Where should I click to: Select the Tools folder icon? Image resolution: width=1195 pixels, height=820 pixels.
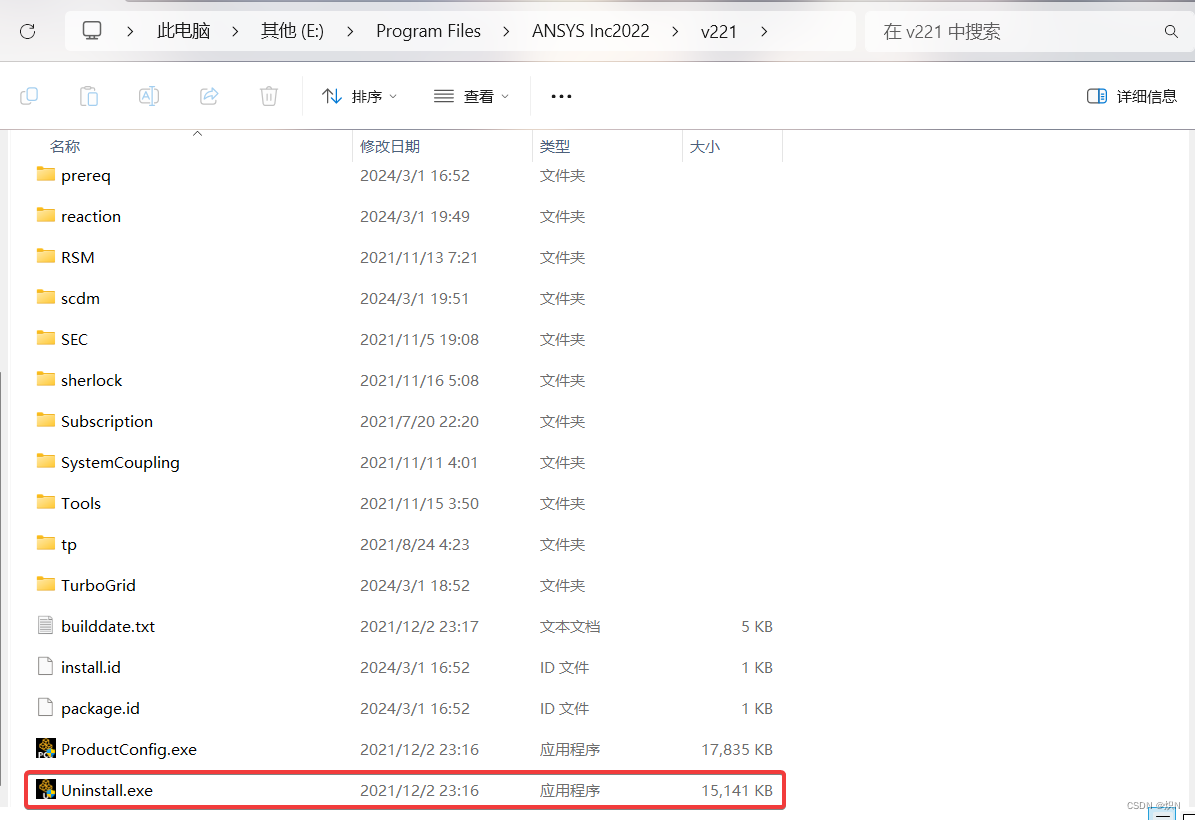click(46, 502)
